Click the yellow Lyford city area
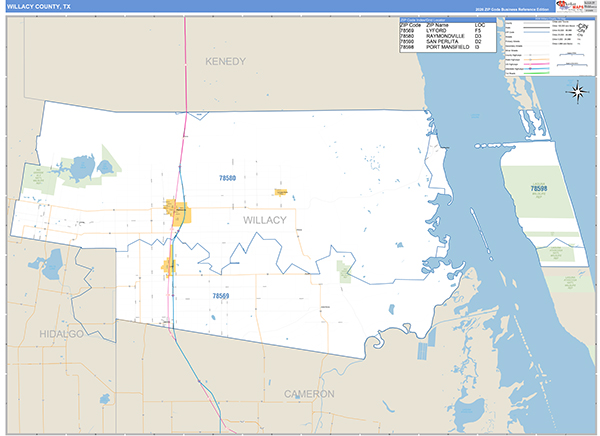This screenshot has width=600, height=436. [x=168, y=266]
